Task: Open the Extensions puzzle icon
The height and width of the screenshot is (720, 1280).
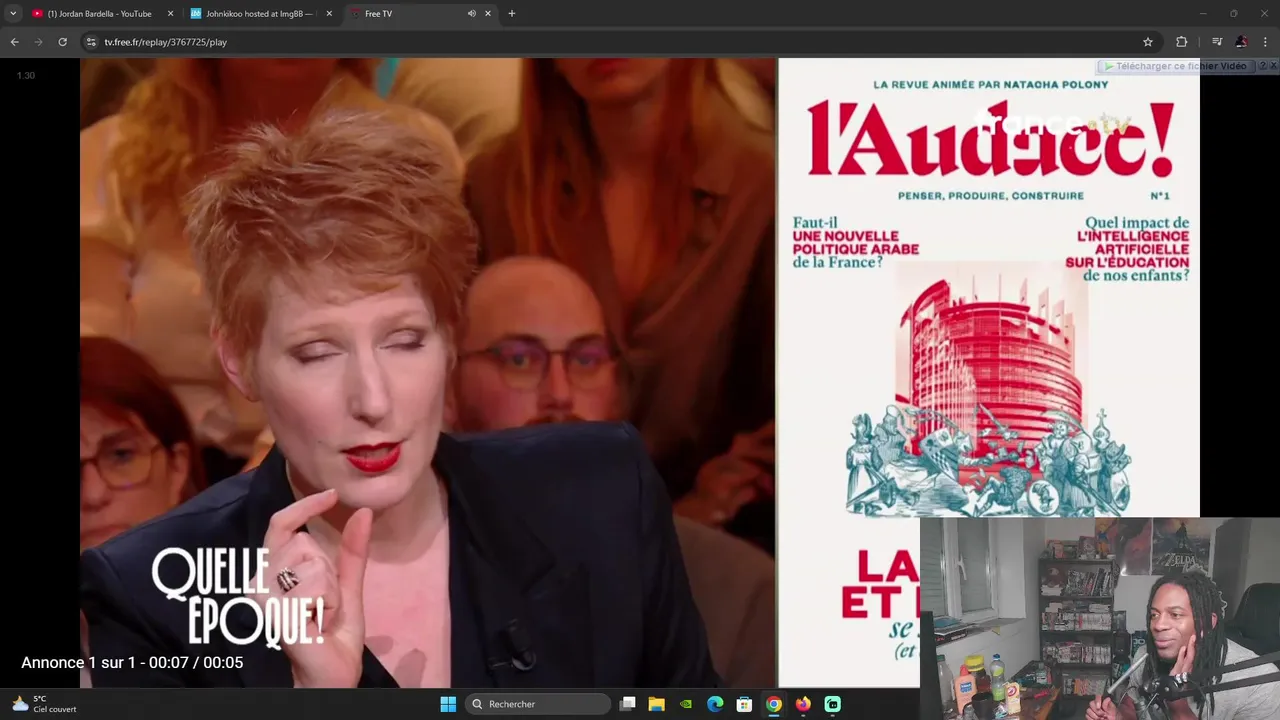Action: tap(1182, 42)
